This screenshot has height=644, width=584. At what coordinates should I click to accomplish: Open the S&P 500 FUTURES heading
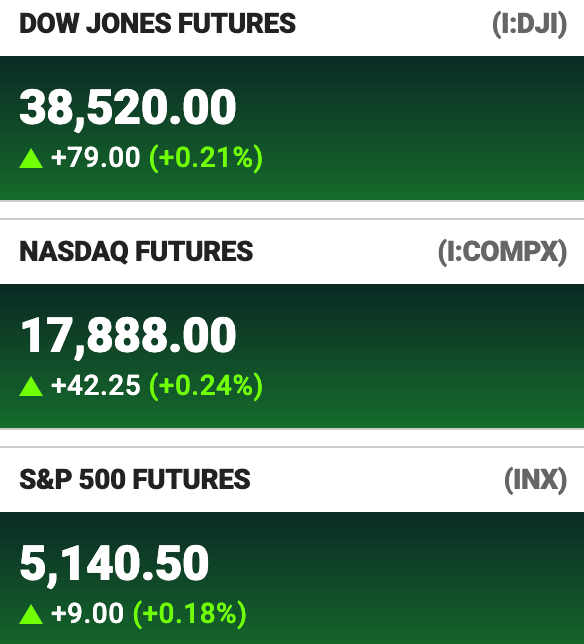pos(135,479)
